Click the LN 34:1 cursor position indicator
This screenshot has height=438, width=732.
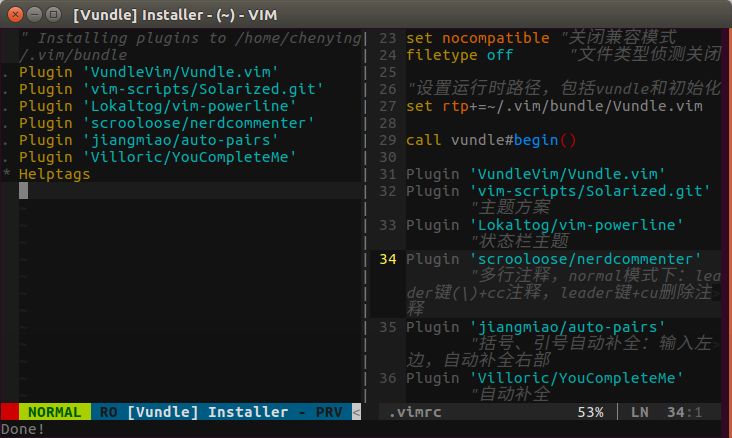(x=666, y=412)
